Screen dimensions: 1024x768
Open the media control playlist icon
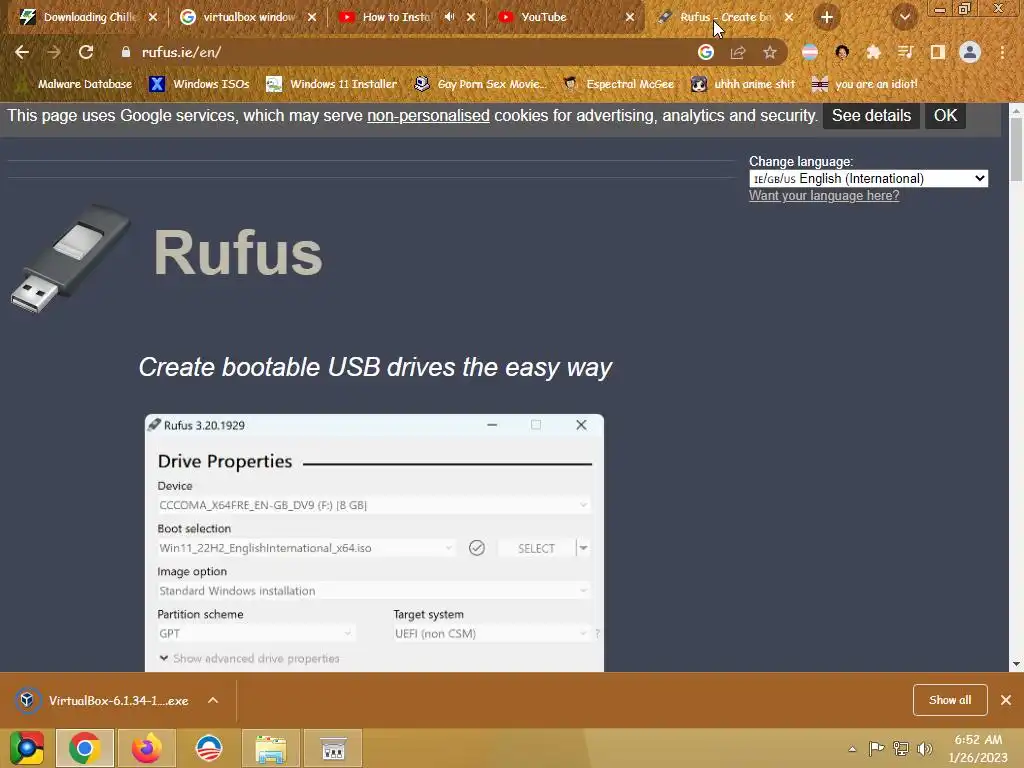(x=905, y=52)
